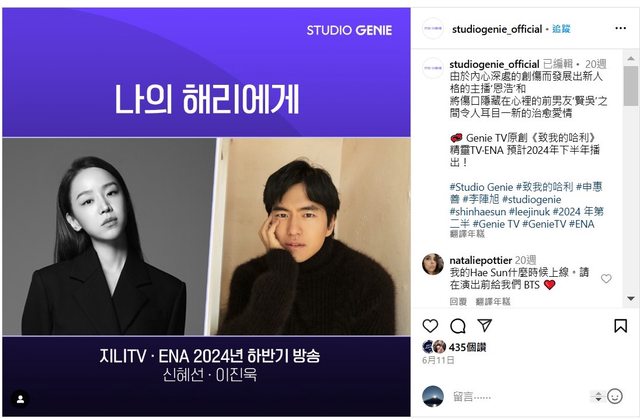Like nataliepottier's comment with small heart
Viewport: 640px width, 419px height.
tap(606, 279)
